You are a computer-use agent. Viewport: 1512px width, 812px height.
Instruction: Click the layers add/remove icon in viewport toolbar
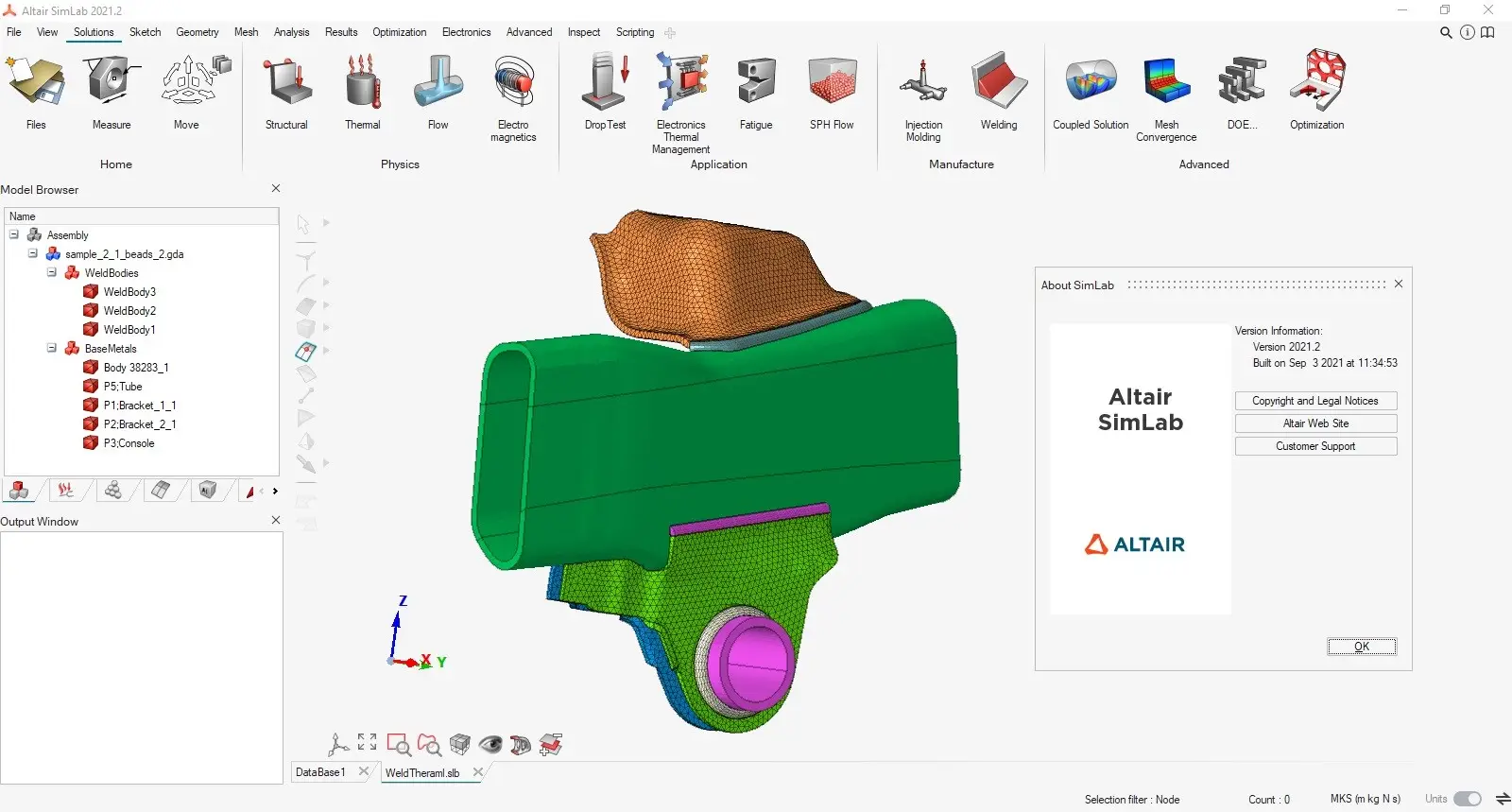coord(551,745)
